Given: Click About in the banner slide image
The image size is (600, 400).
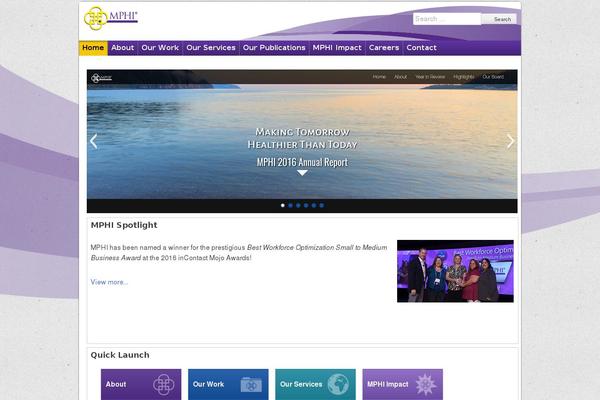Looking at the screenshot, I should (400, 77).
